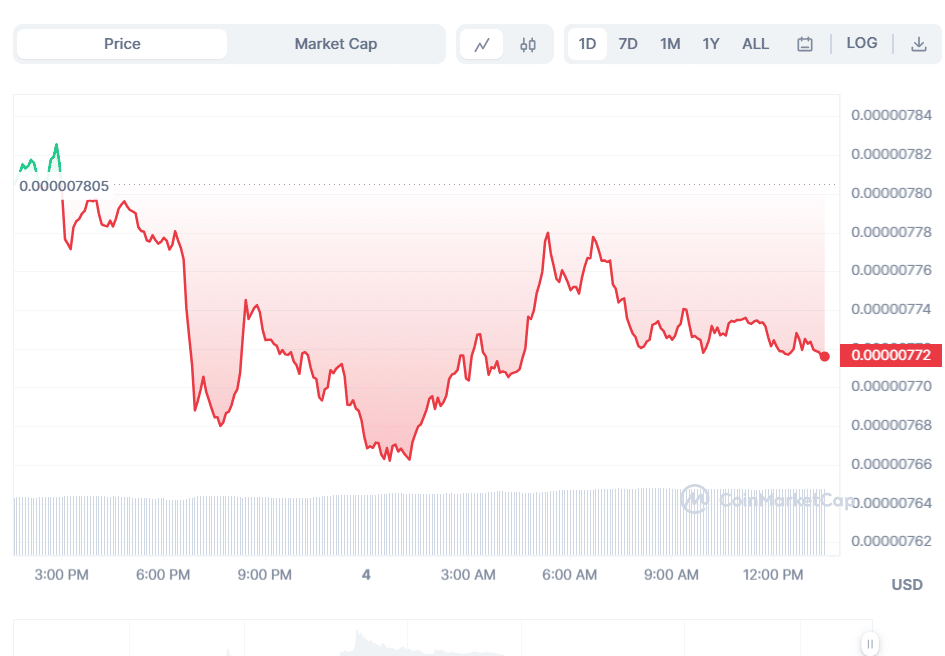Click the CoinMarketCap watermark logo

tap(767, 499)
